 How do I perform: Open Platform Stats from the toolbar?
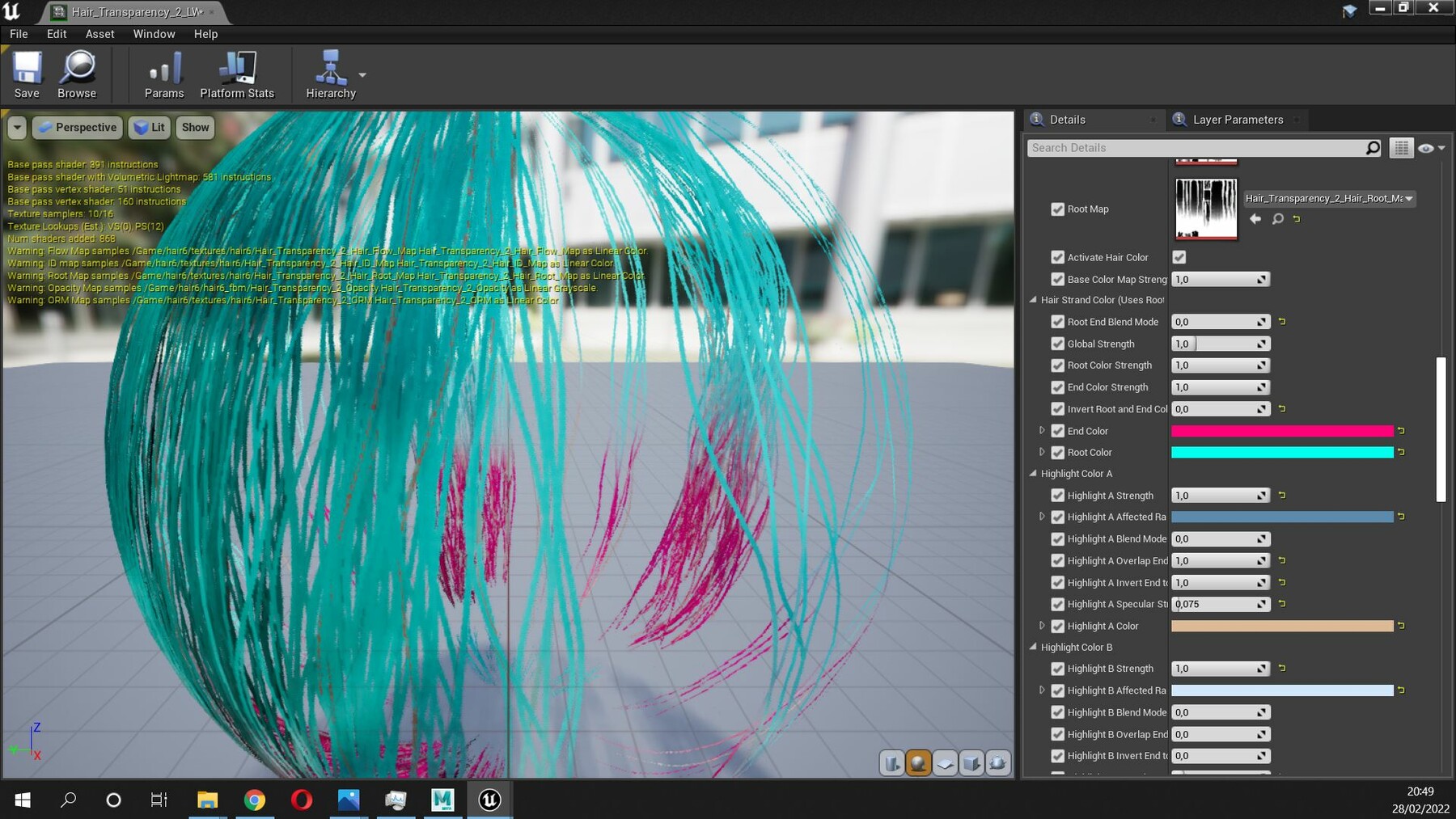(237, 74)
